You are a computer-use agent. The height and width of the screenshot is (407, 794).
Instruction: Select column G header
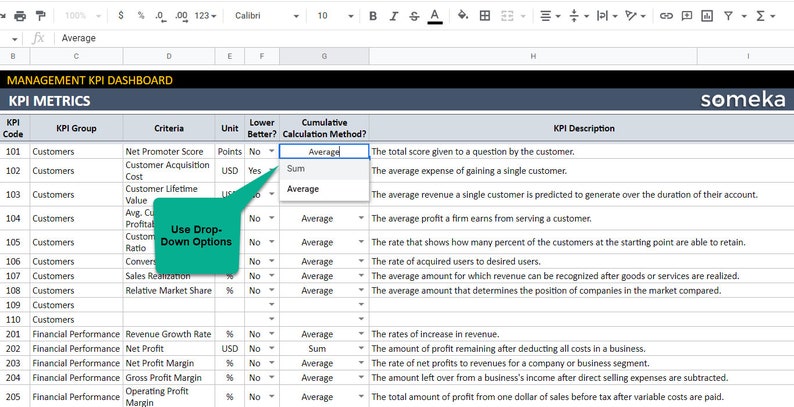click(x=324, y=56)
